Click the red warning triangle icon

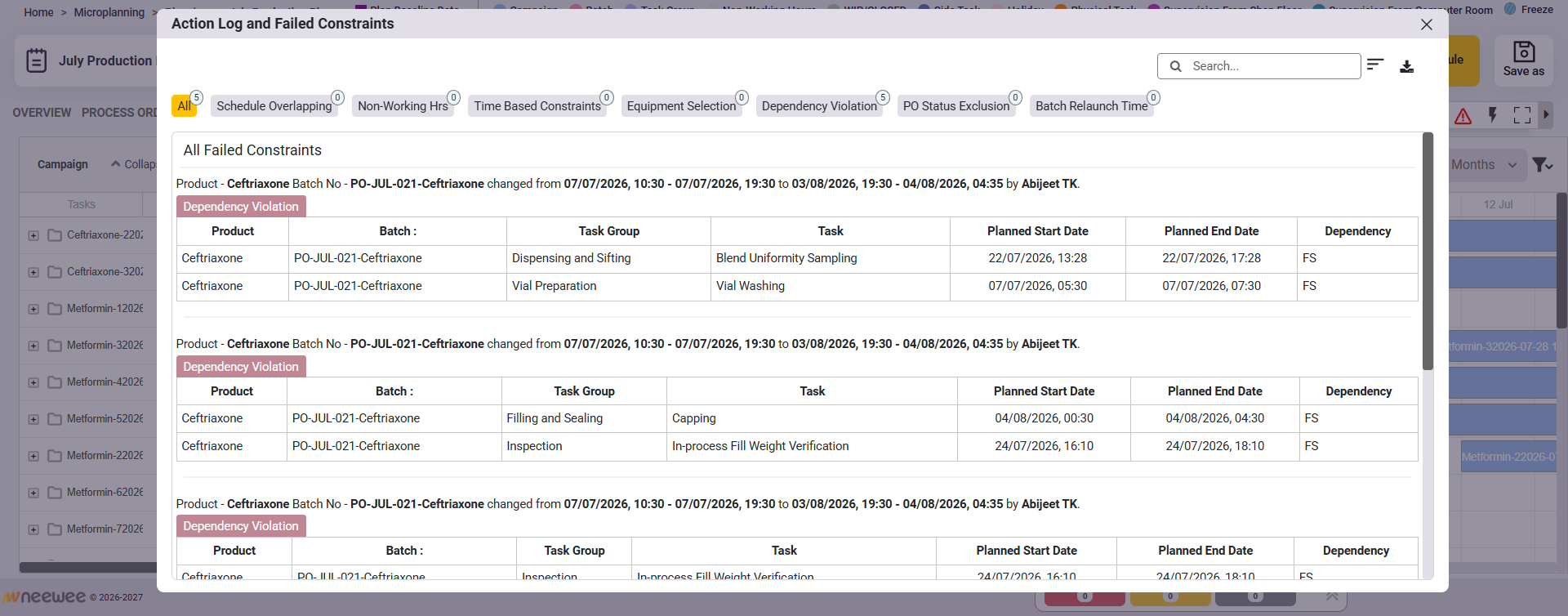(x=1463, y=116)
